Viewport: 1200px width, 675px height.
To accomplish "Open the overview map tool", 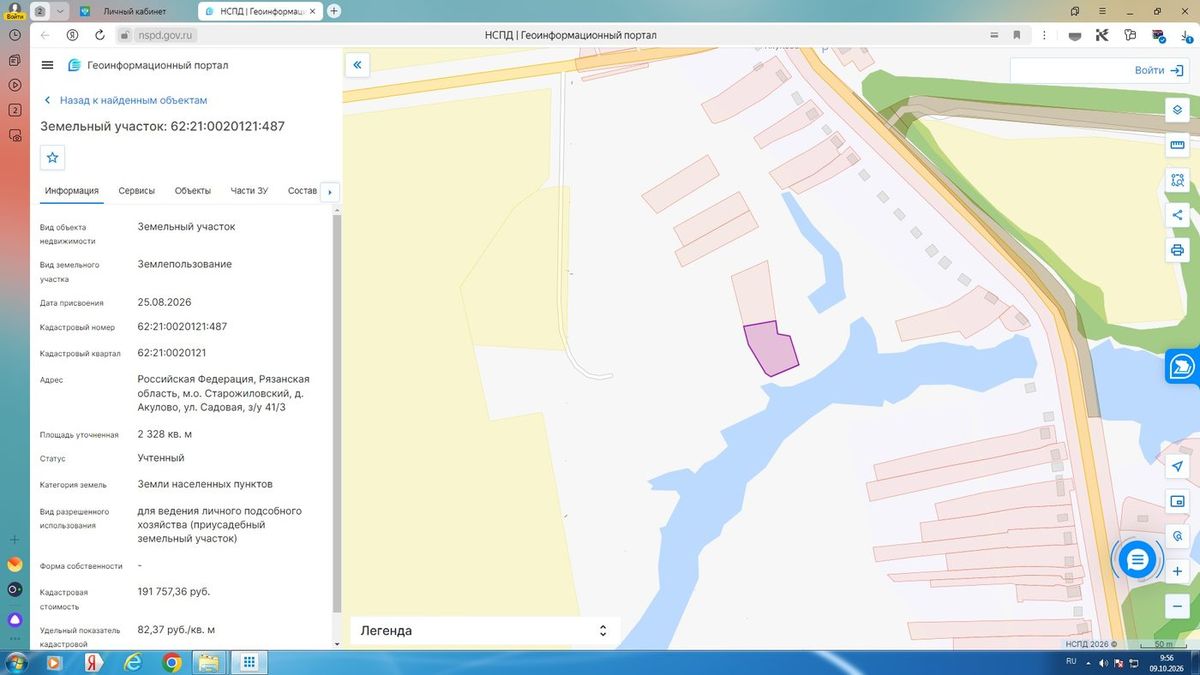I will pos(1177,501).
